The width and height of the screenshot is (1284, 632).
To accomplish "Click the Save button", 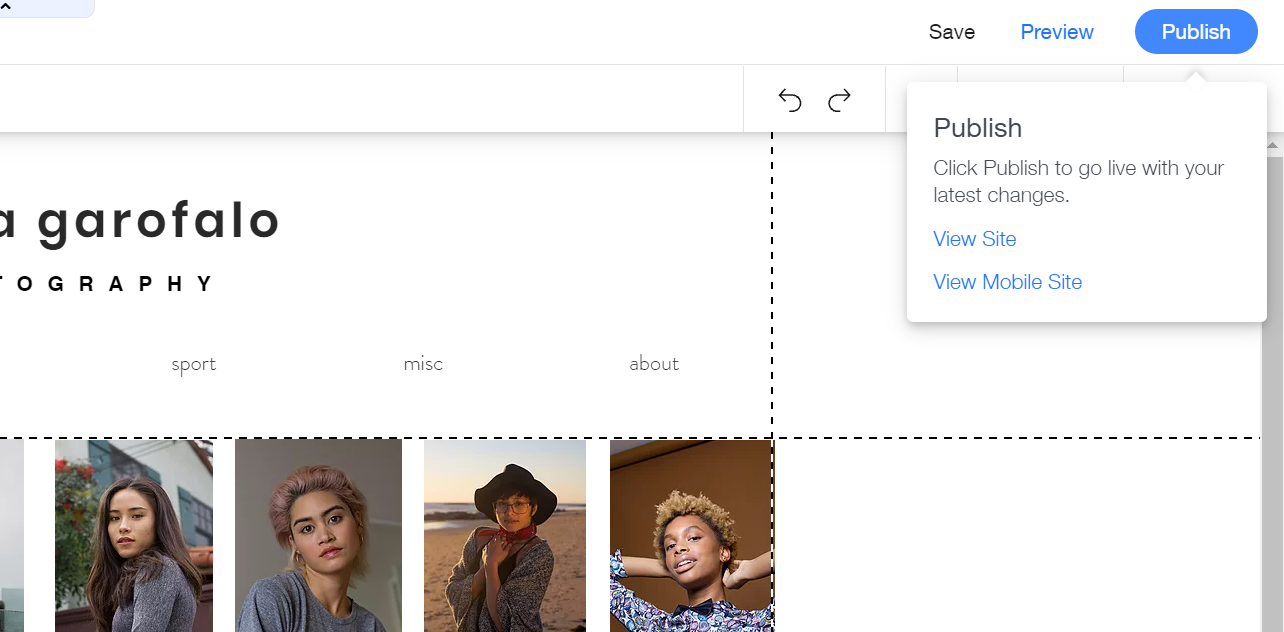I will click(951, 32).
